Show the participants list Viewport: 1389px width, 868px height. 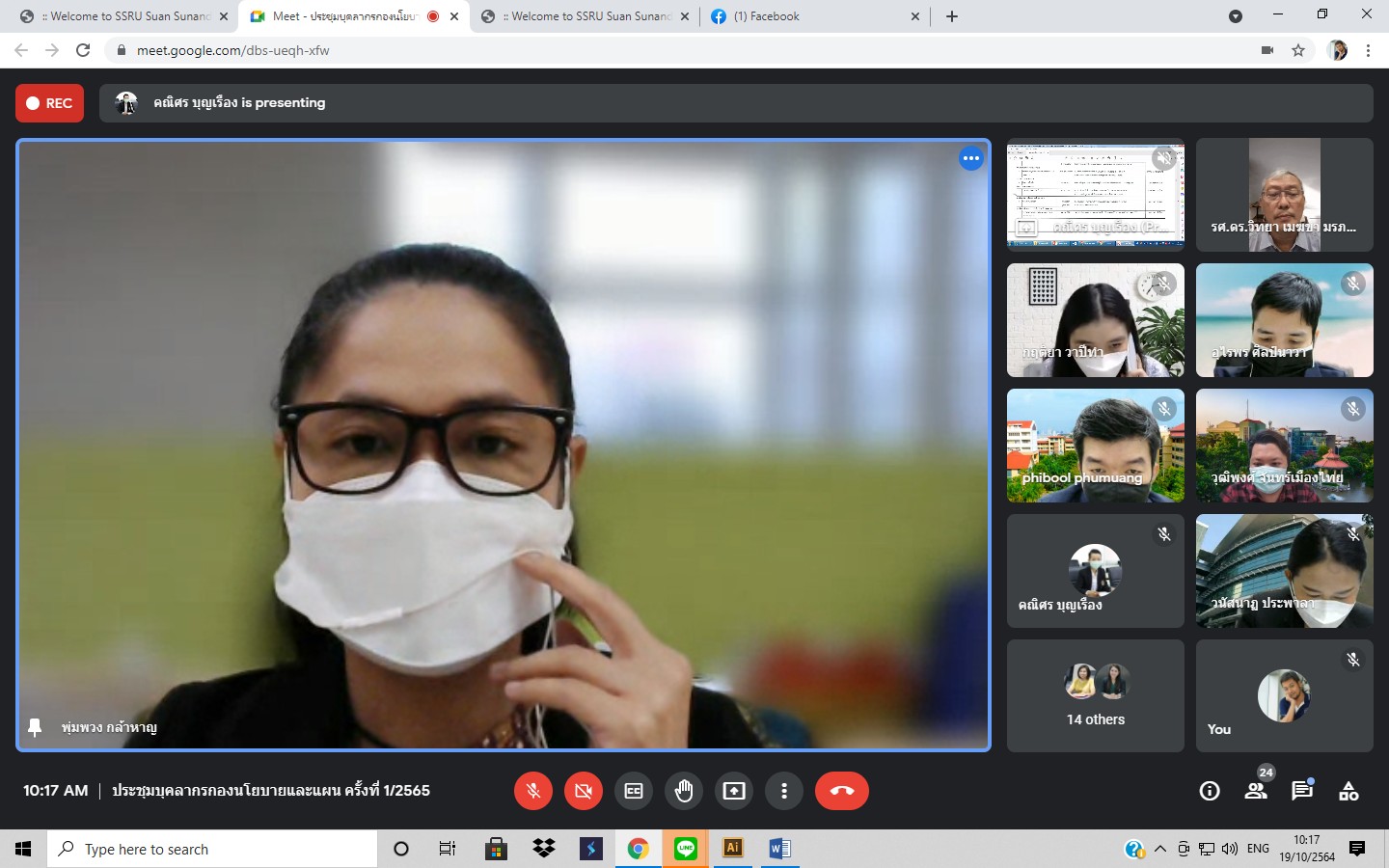point(1256,791)
